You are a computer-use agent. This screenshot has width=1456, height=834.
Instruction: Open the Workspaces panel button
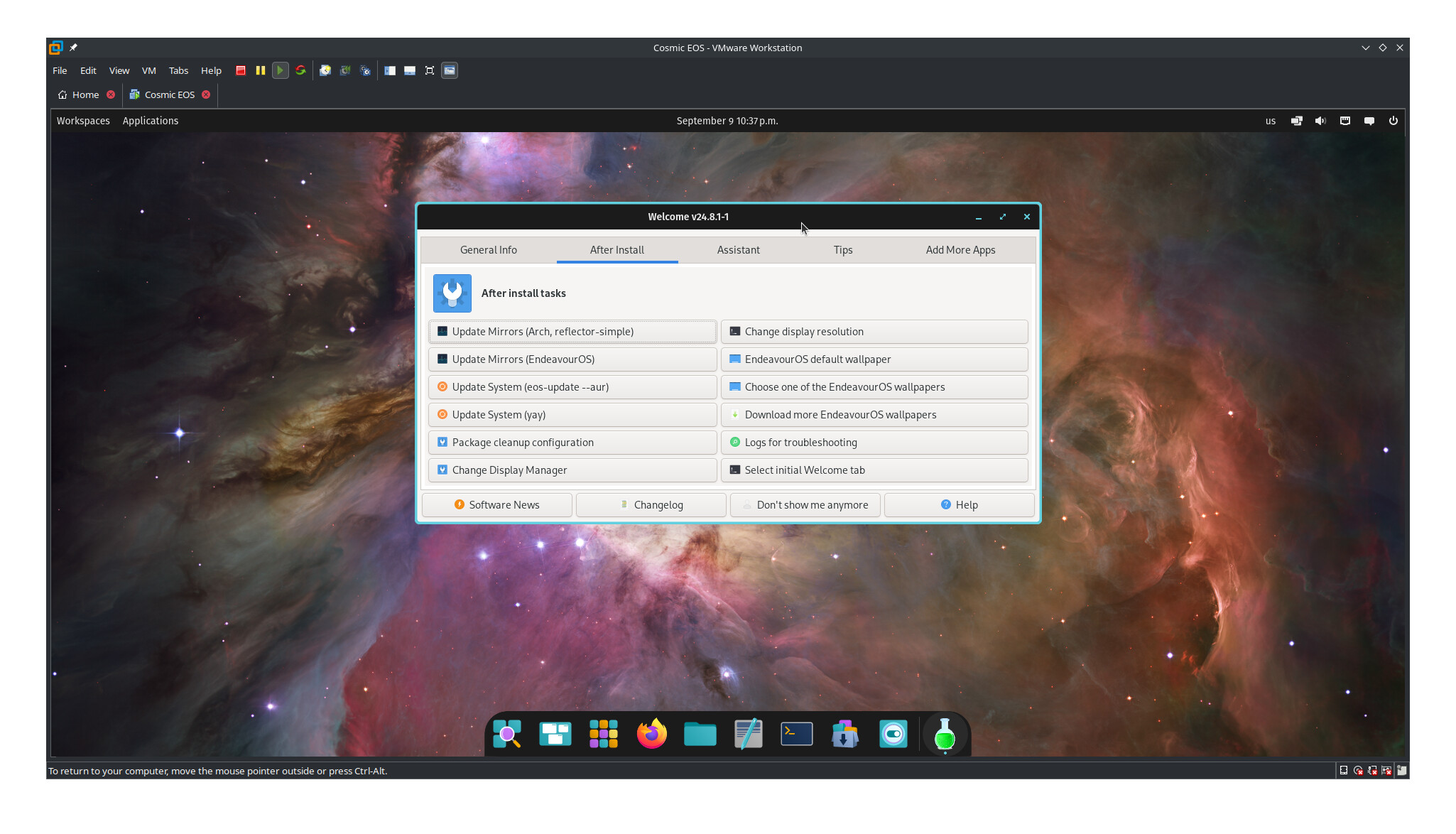[83, 121]
